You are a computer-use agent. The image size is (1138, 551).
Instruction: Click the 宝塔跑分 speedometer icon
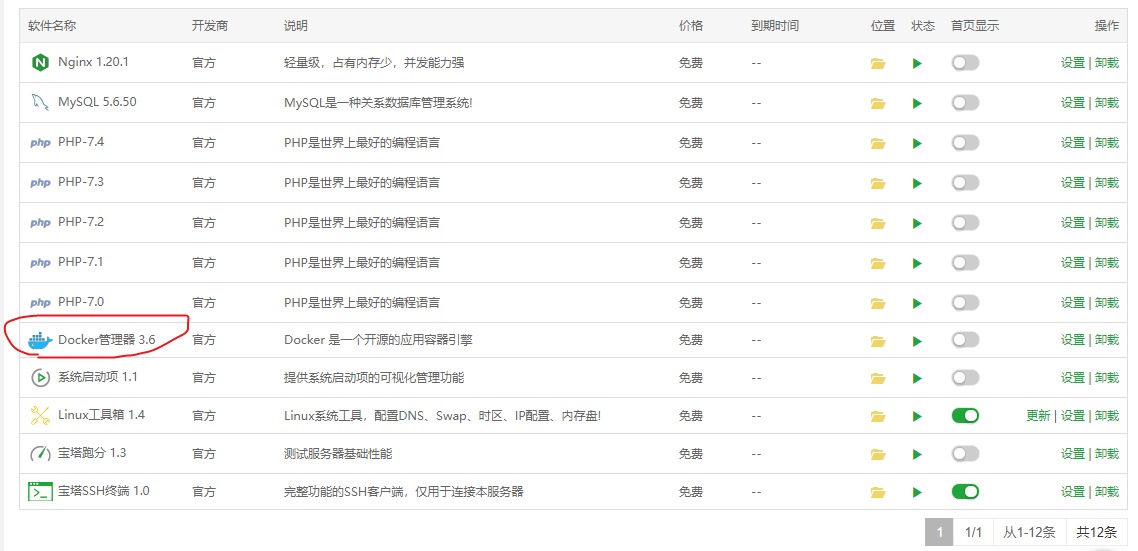pos(40,454)
